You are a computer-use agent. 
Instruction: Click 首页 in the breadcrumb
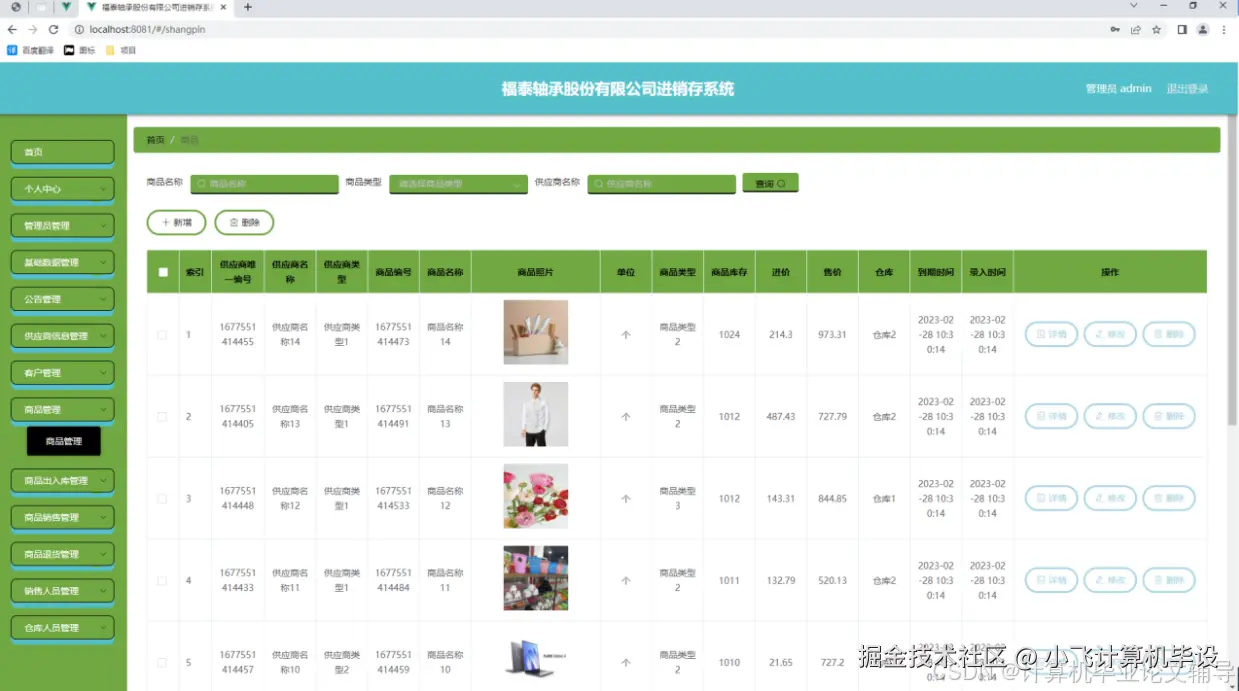(155, 140)
